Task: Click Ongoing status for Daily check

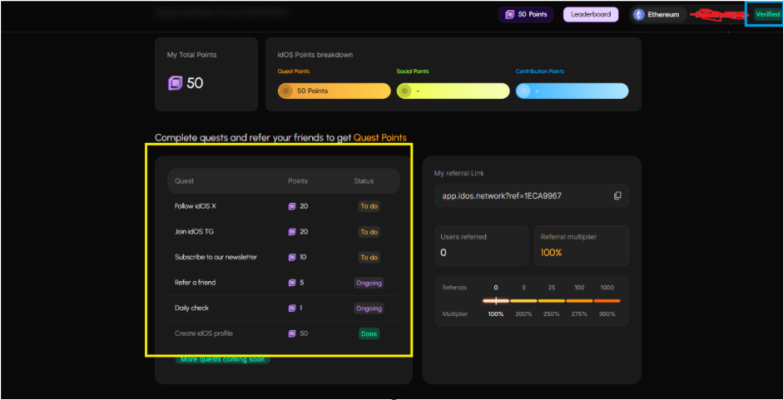Action: coord(368,308)
